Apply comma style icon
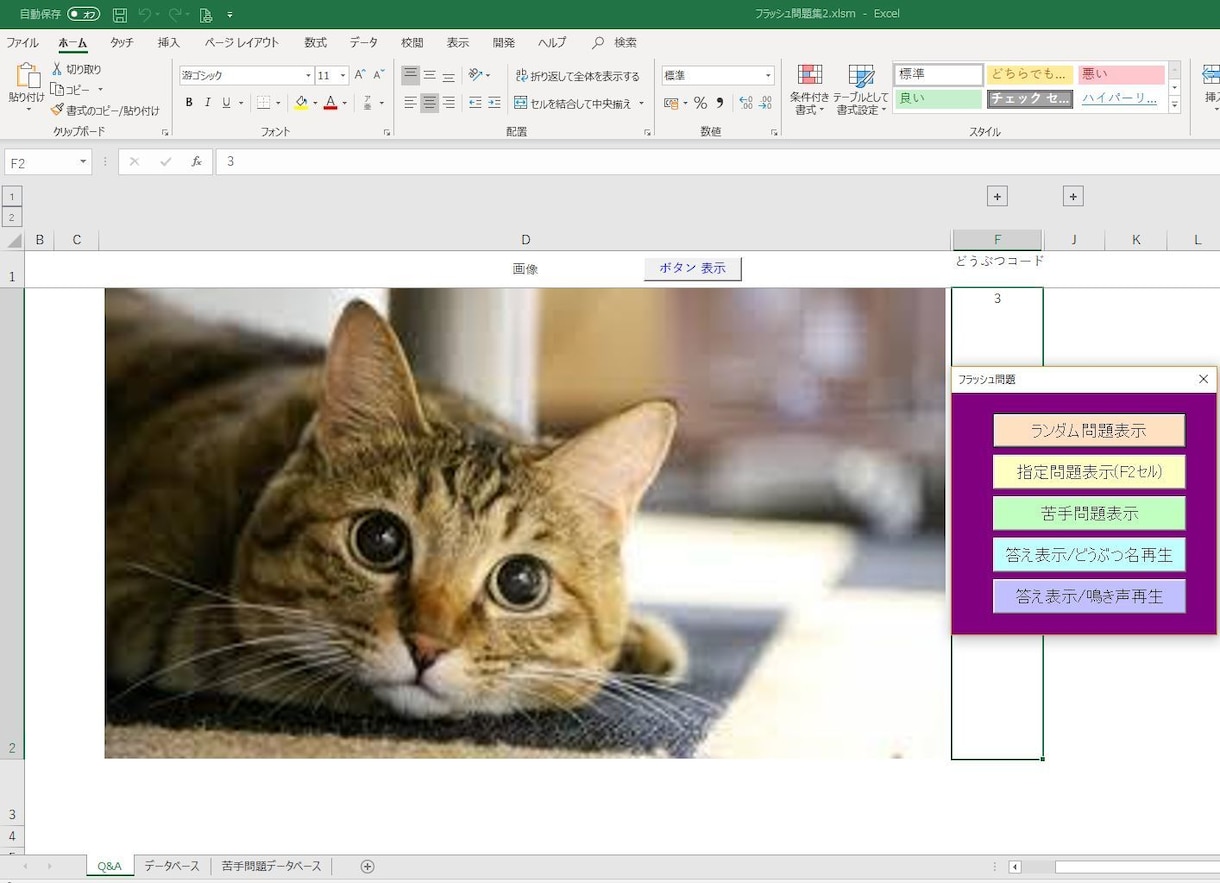 (x=719, y=103)
